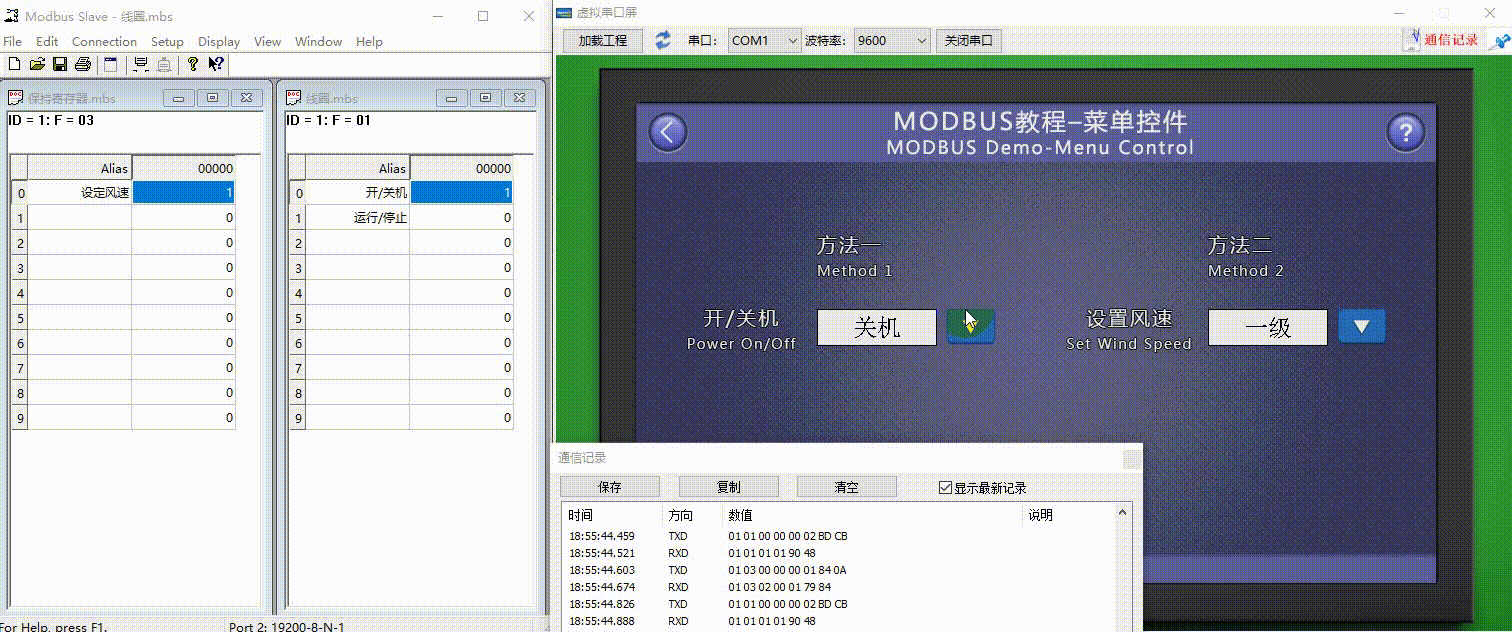Click the Alias header in 线圈 table

point(358,168)
